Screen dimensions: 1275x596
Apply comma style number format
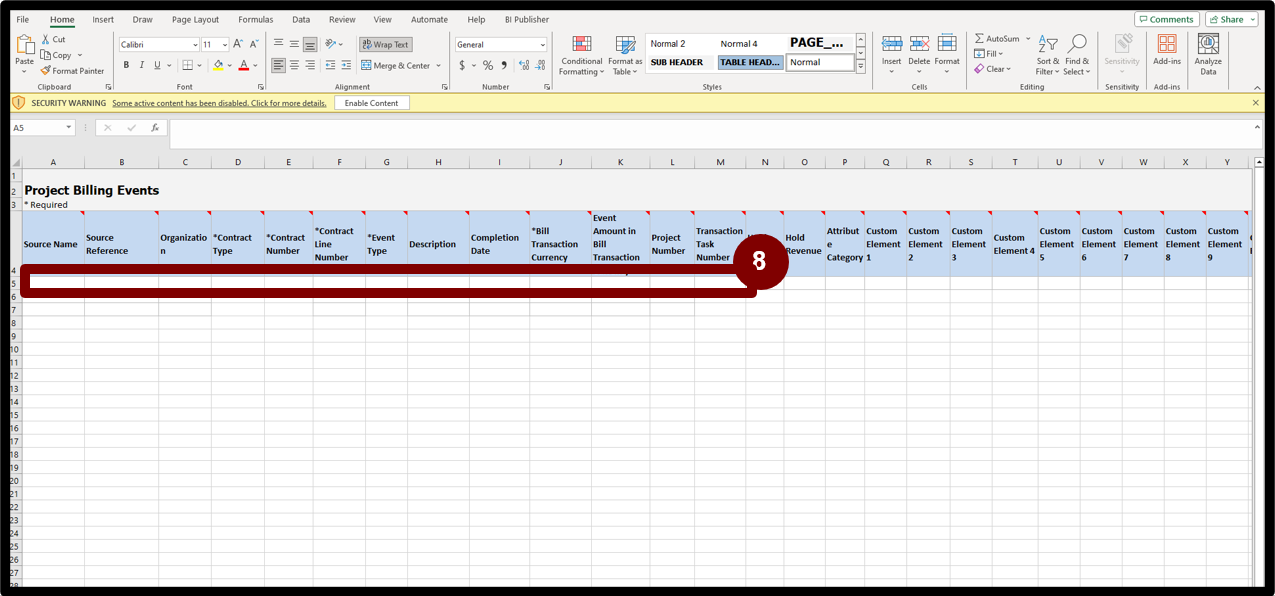point(504,65)
